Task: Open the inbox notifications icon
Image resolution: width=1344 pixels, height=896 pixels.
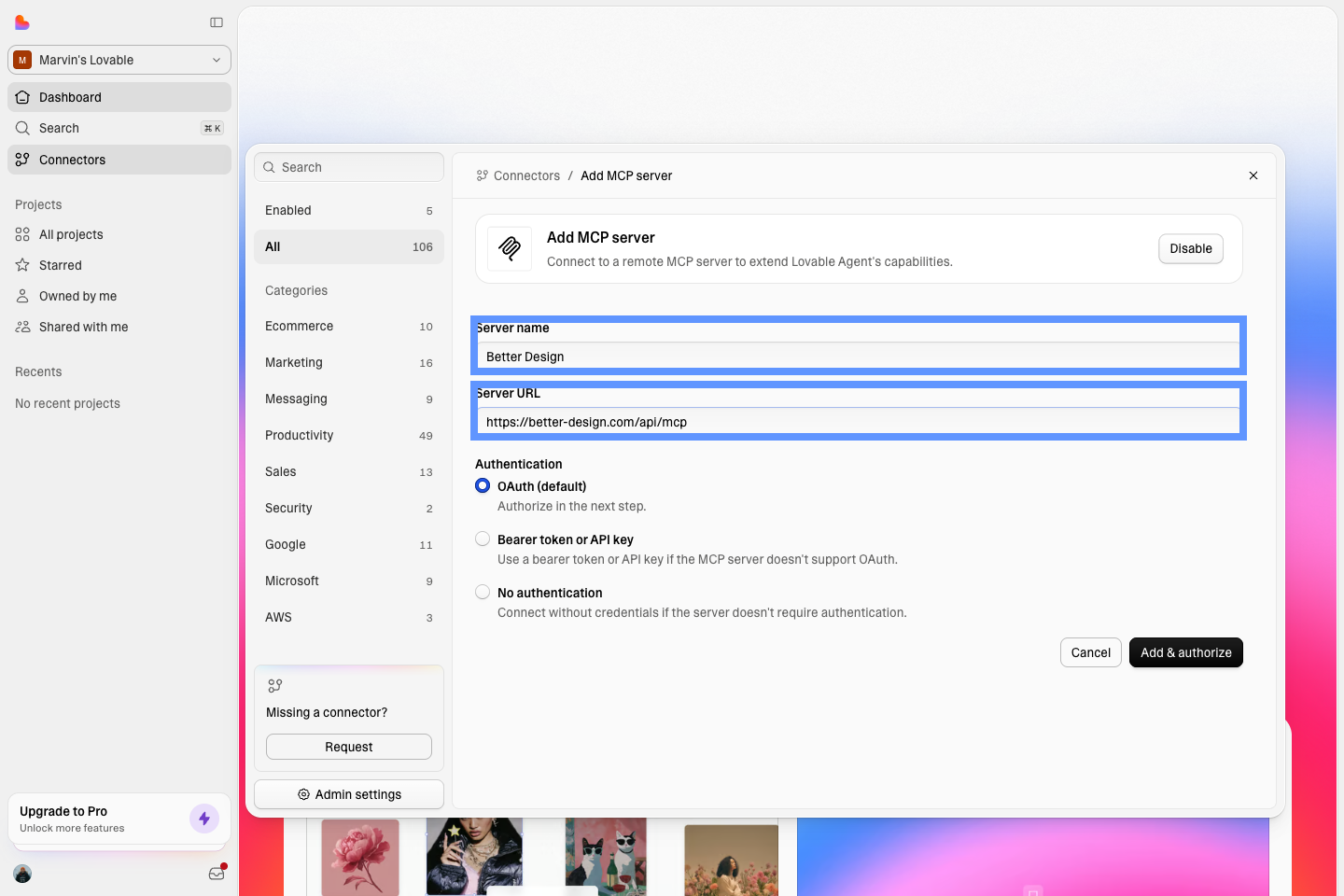Action: 217,874
